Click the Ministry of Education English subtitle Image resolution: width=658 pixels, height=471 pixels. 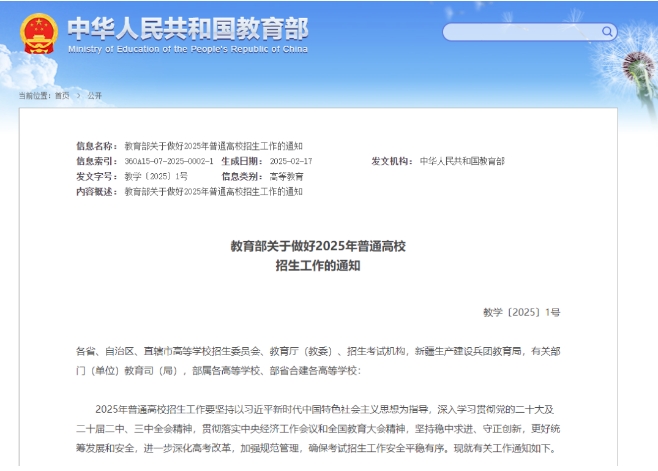[x=188, y=49]
